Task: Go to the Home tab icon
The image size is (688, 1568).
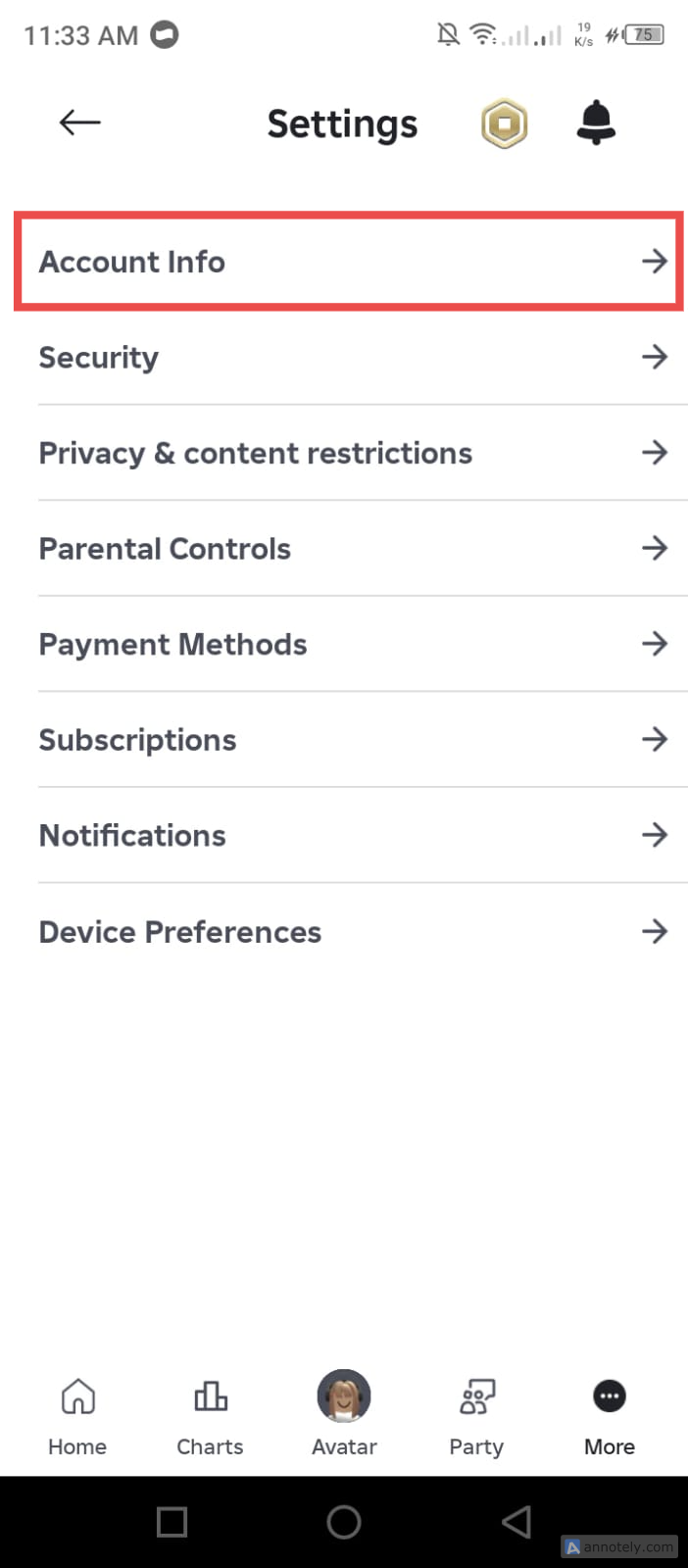Action: [77, 1396]
